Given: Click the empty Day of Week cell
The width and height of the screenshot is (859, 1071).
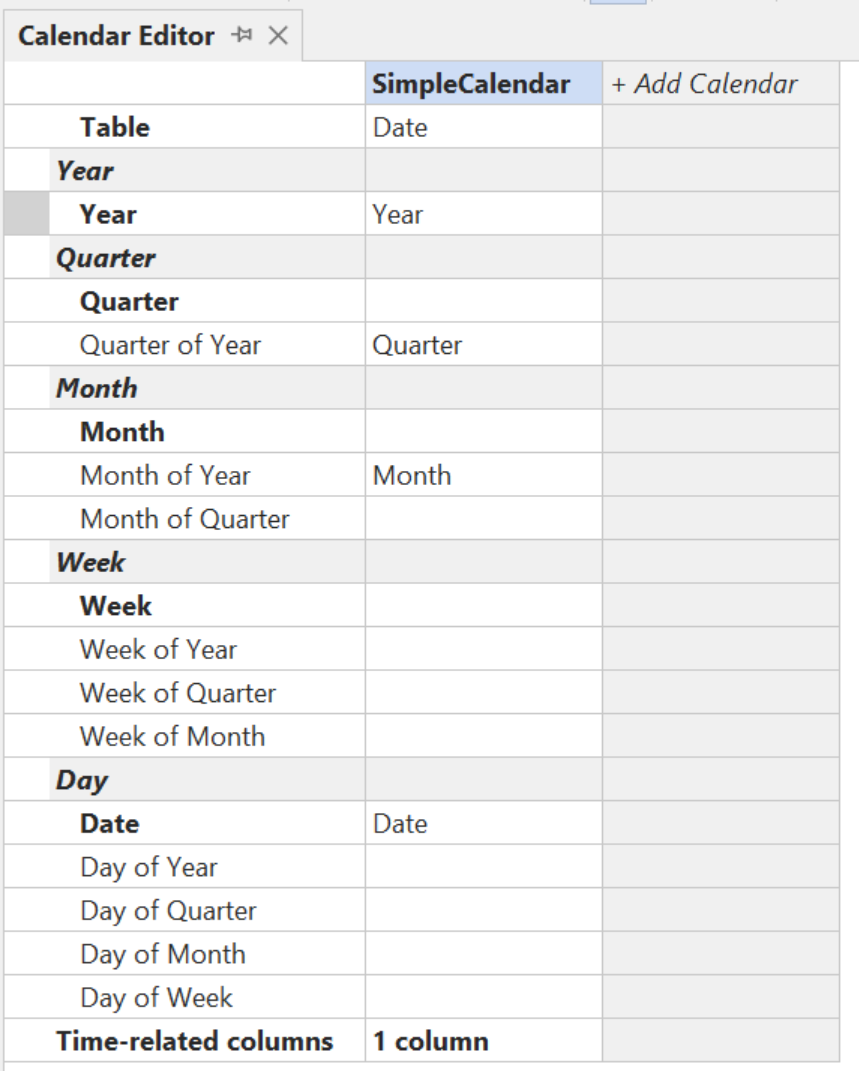Looking at the screenshot, I should 484,997.
